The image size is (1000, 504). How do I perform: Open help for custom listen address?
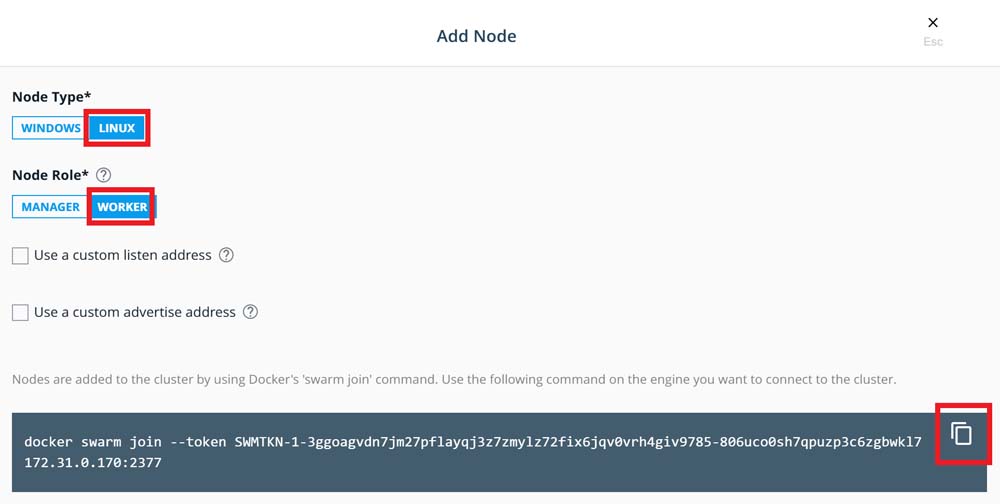[x=226, y=255]
